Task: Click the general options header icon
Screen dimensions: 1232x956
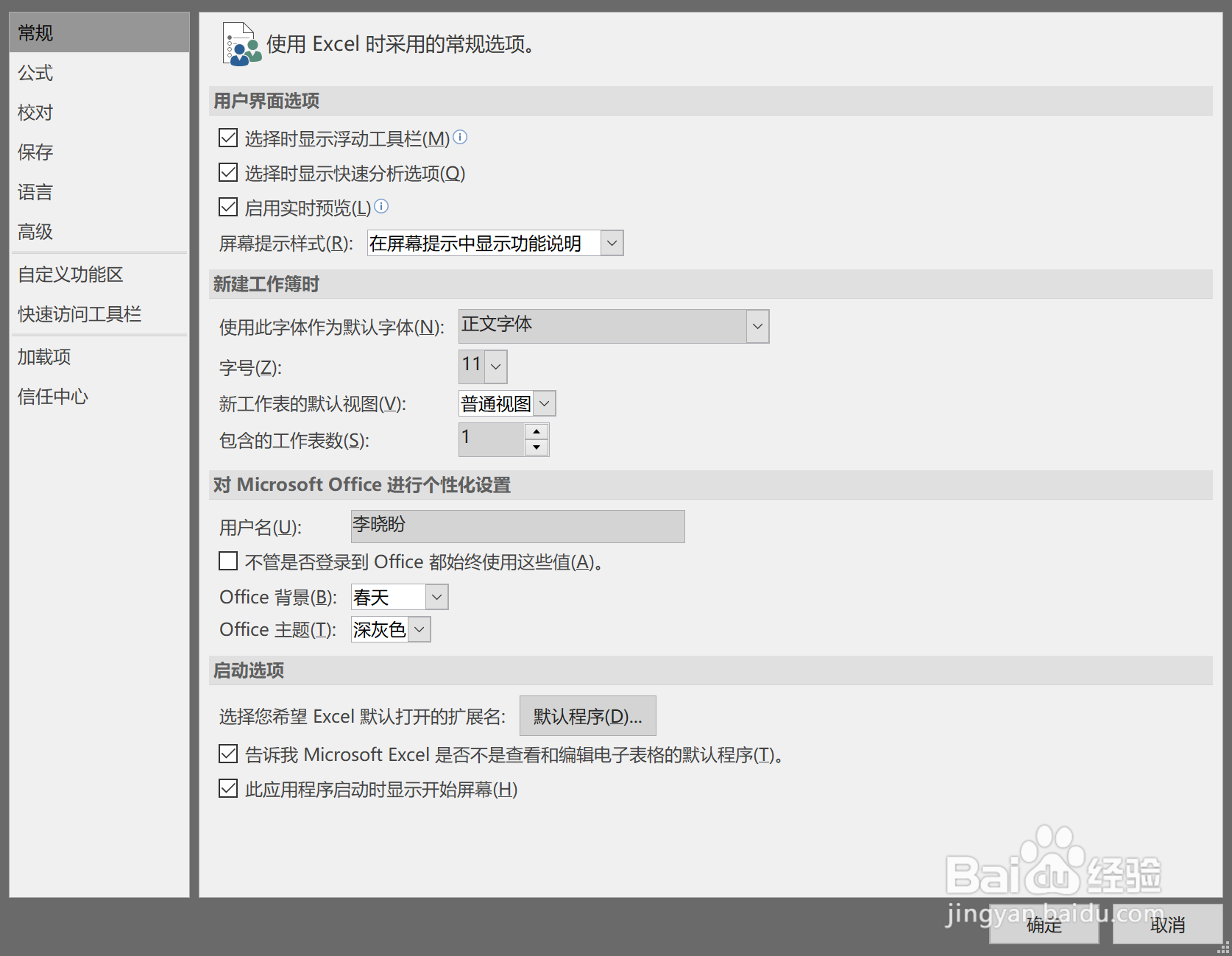Action: (241, 44)
